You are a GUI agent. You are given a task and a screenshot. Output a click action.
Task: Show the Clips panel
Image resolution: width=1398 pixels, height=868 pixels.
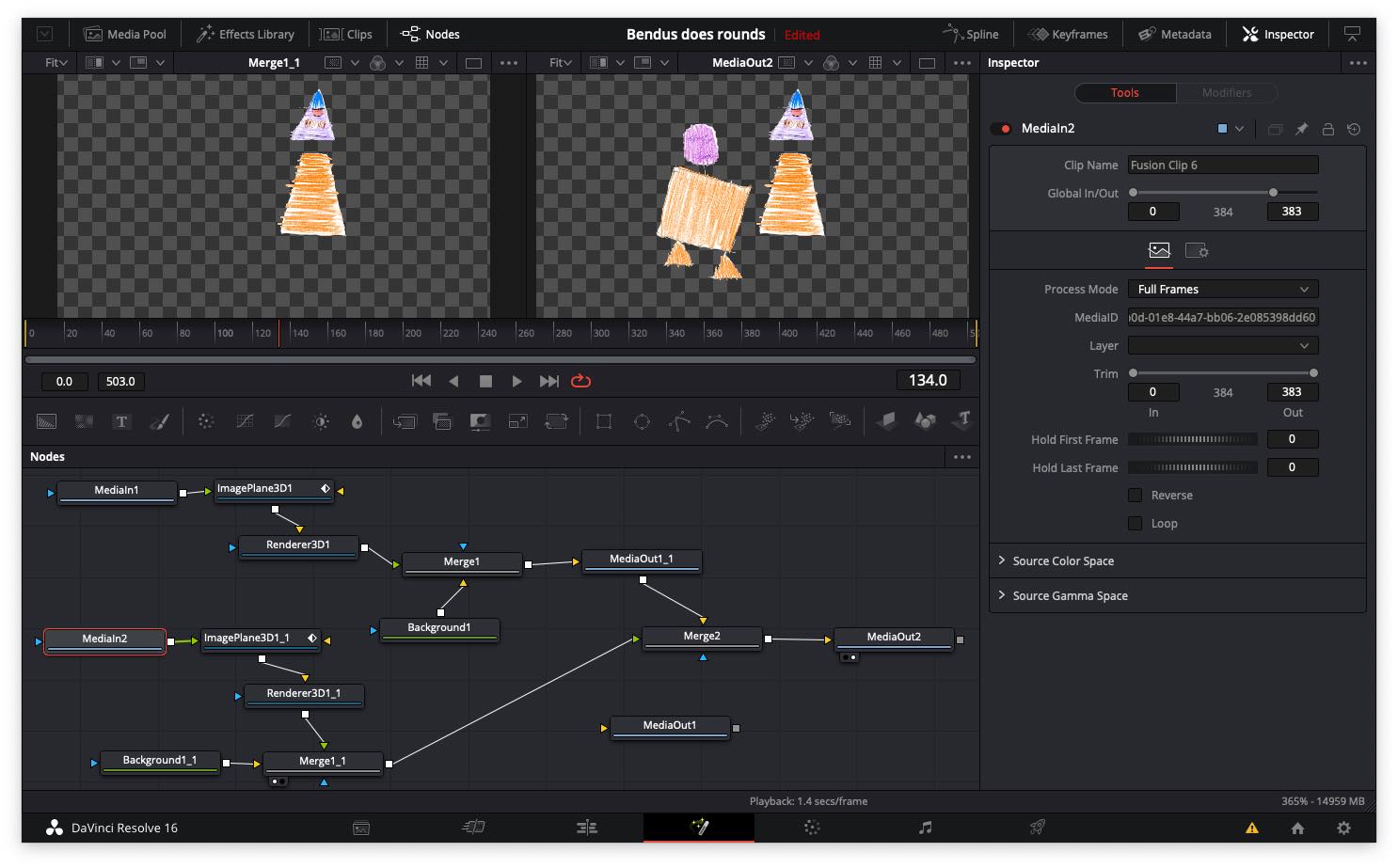(x=346, y=34)
